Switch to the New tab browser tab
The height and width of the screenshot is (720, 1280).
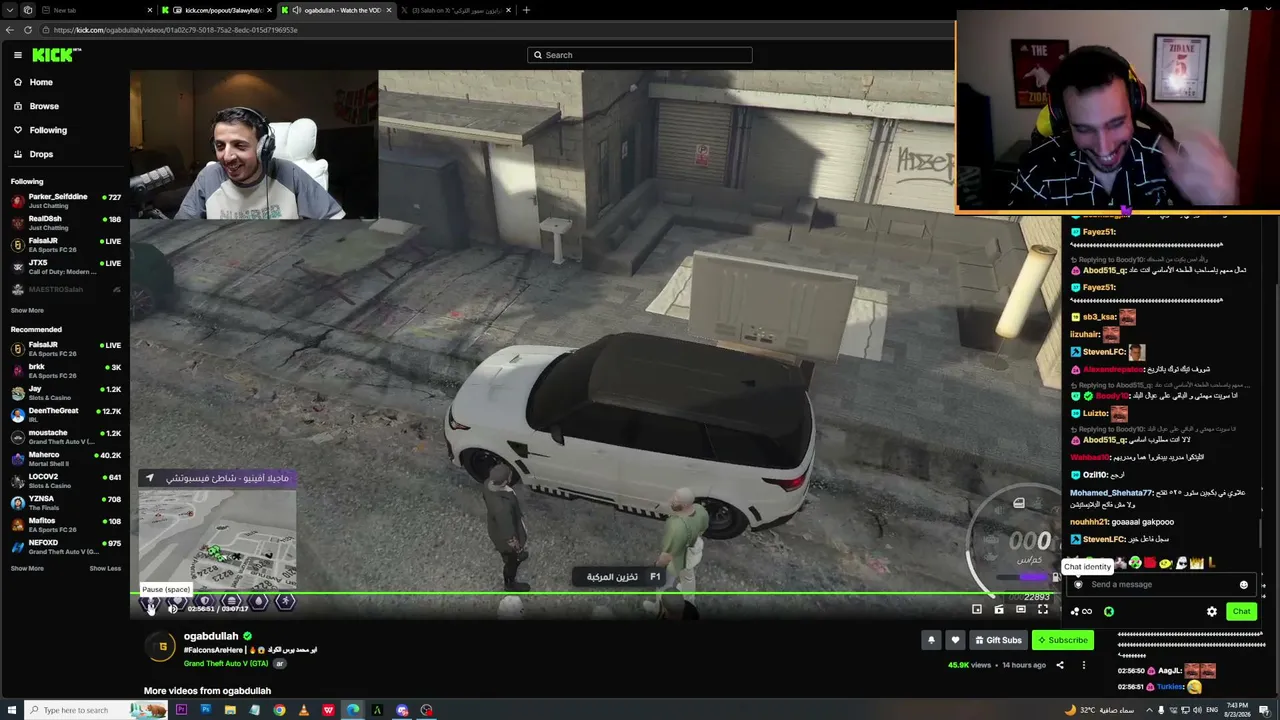tap(95, 10)
